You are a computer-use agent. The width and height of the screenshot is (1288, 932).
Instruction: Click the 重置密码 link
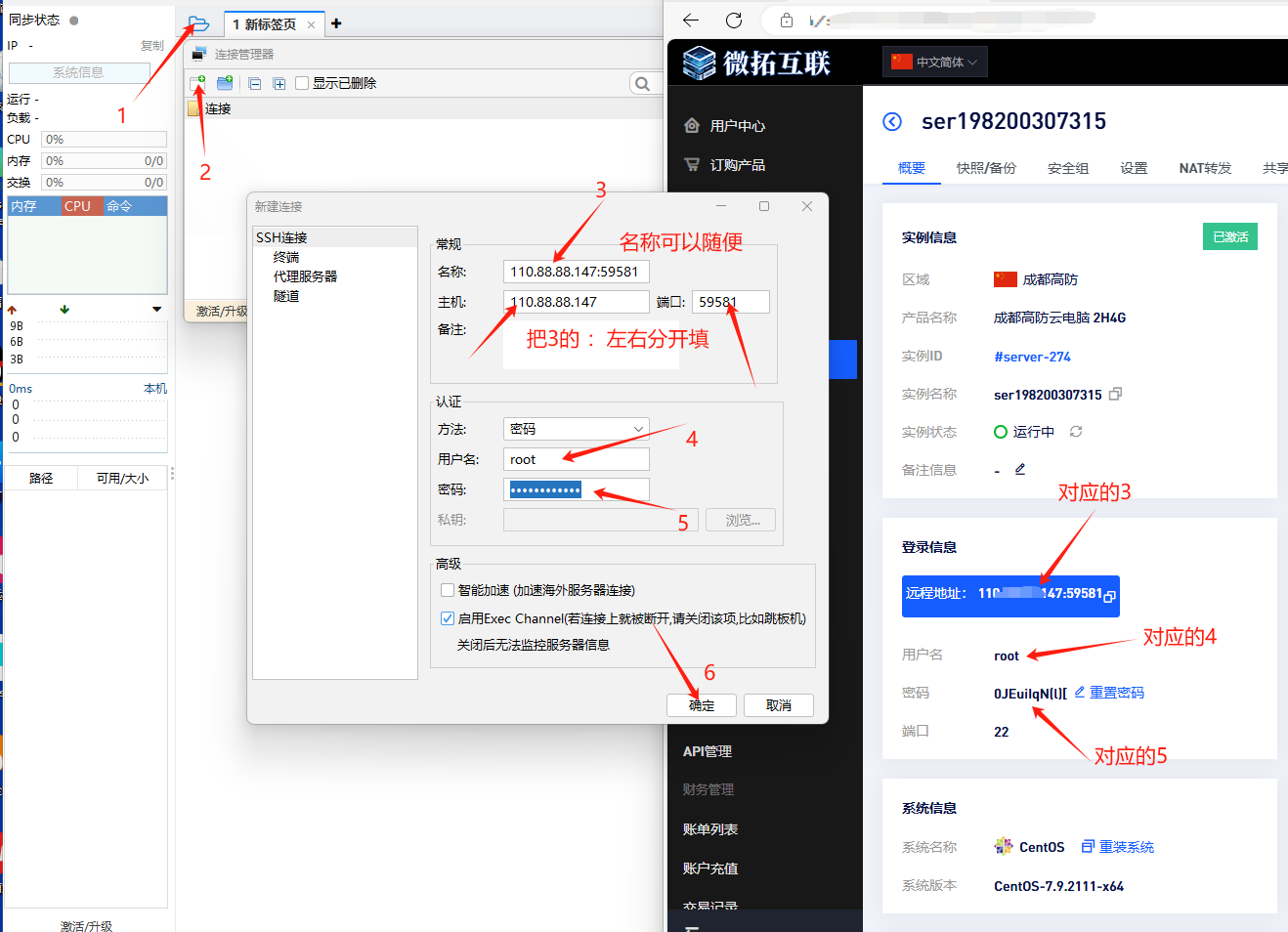tap(1116, 693)
